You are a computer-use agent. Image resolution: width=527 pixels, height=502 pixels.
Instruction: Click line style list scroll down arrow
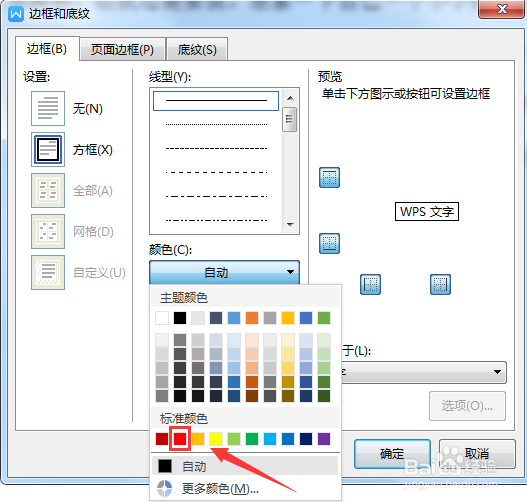pyautogui.click(x=290, y=224)
